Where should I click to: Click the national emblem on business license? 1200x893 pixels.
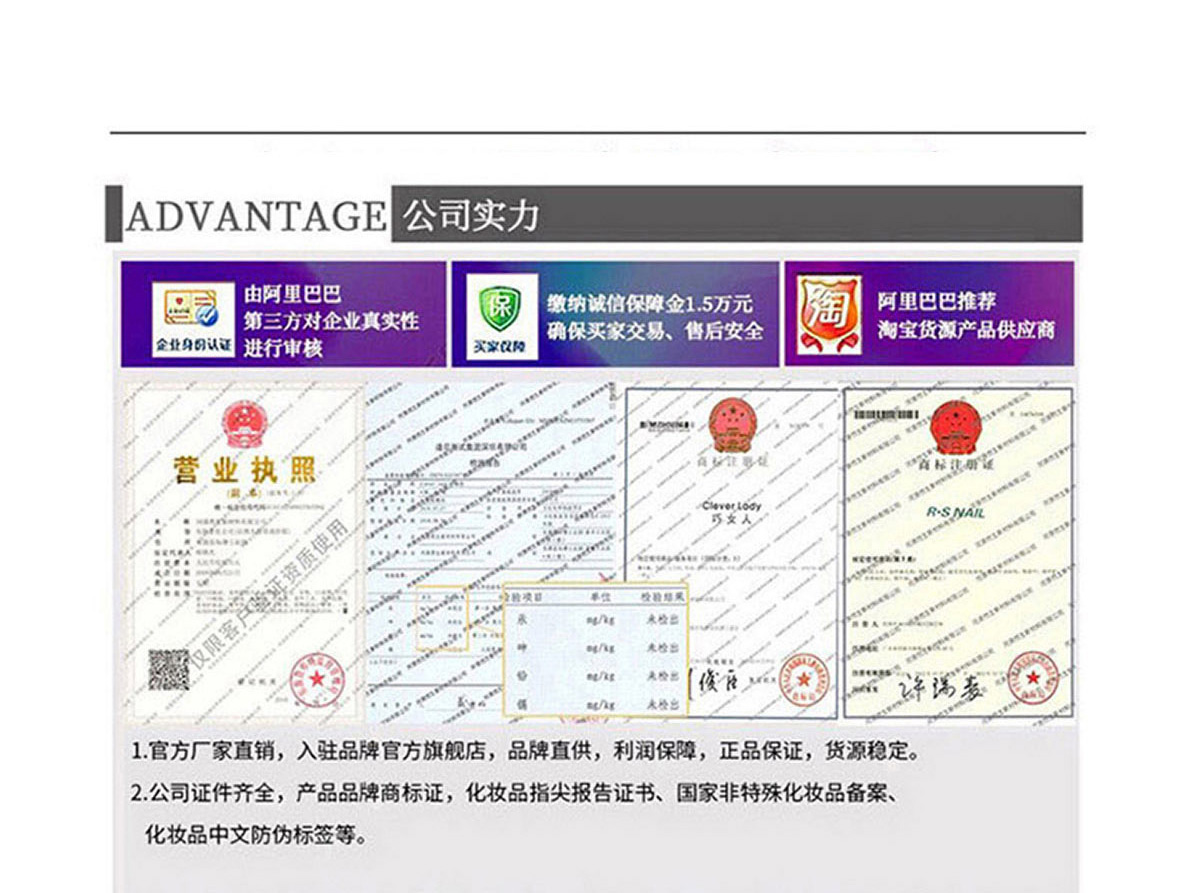point(246,424)
